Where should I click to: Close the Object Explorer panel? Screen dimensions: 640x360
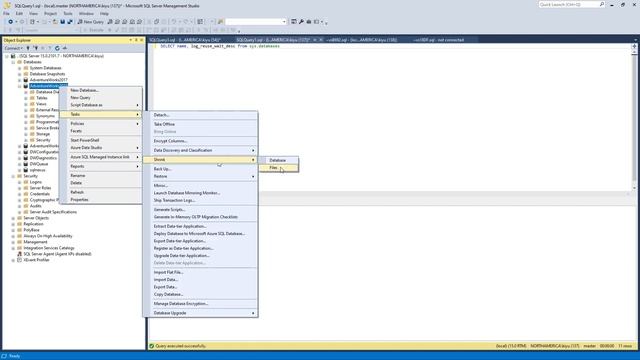[142, 40]
